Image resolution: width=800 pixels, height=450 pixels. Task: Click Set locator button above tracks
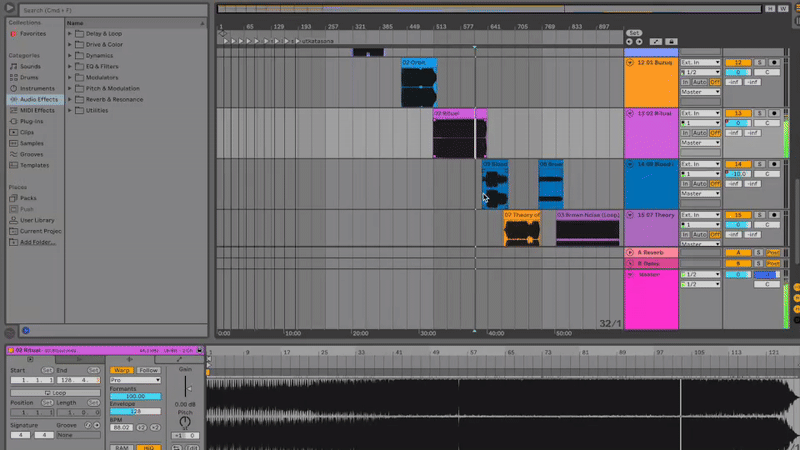634,33
